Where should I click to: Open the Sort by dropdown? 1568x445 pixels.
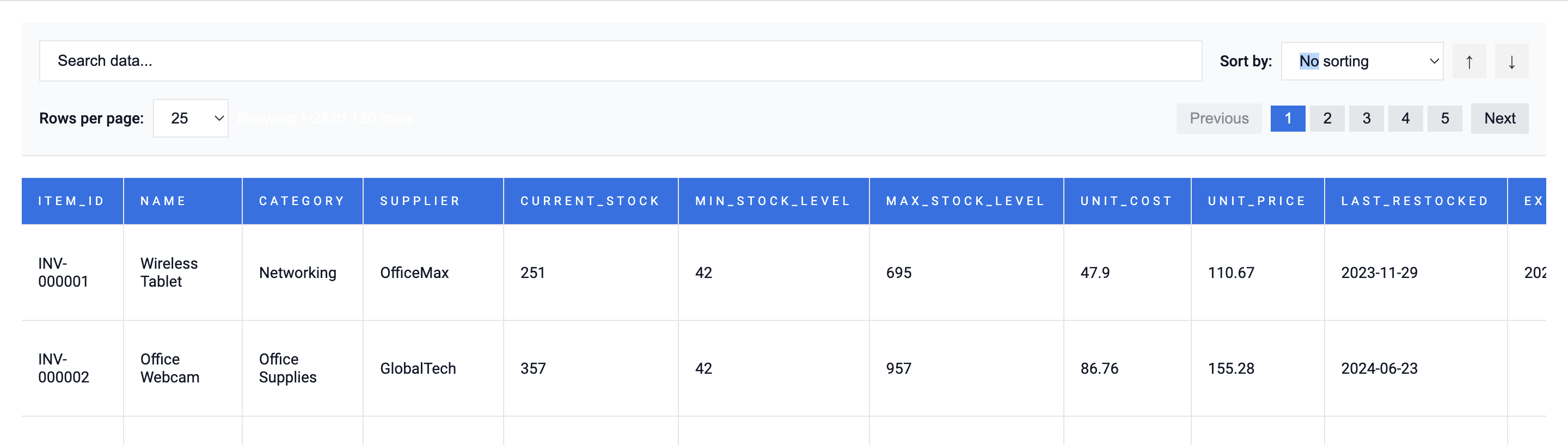(x=1362, y=61)
